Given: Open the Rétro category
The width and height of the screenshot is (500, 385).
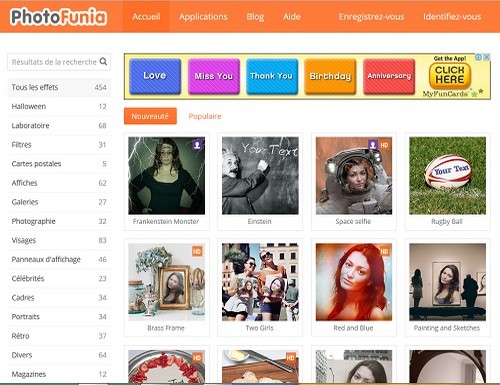Looking at the screenshot, I should (x=59, y=336).
